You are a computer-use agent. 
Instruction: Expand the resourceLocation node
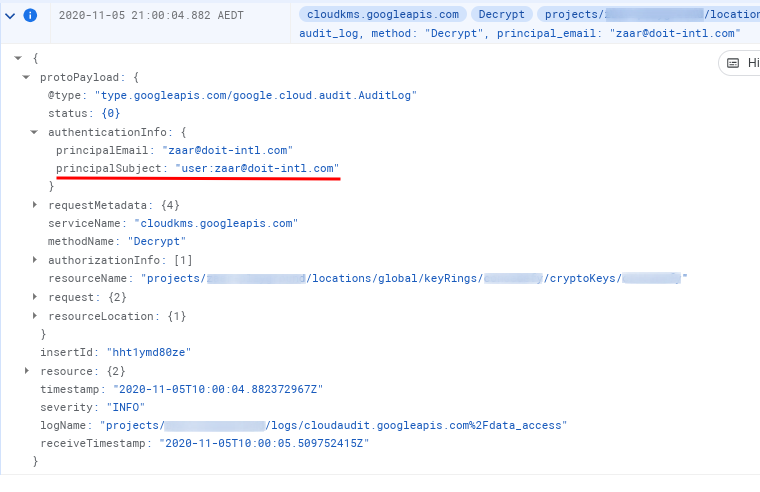[x=35, y=316]
